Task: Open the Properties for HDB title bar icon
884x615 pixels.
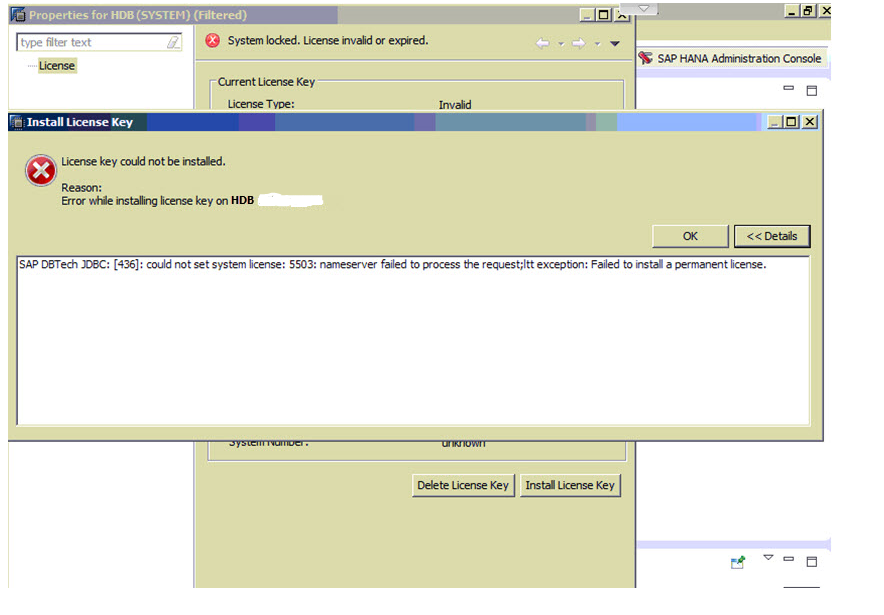Action: 19,15
